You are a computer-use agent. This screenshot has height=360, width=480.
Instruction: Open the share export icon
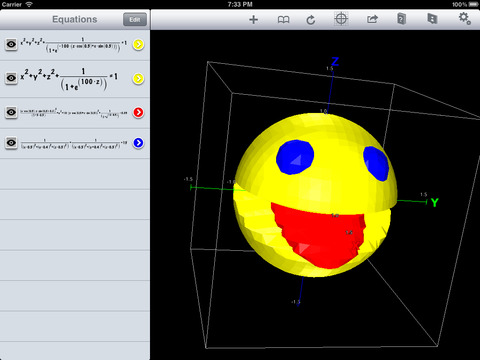372,19
